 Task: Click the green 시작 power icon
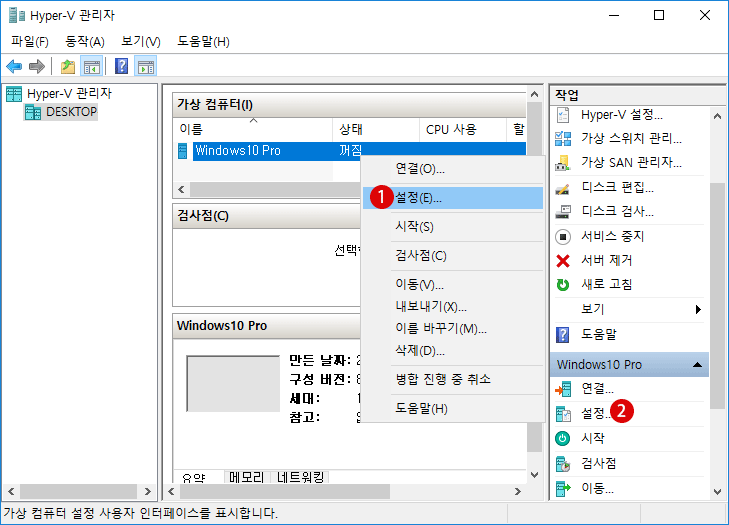pos(563,438)
